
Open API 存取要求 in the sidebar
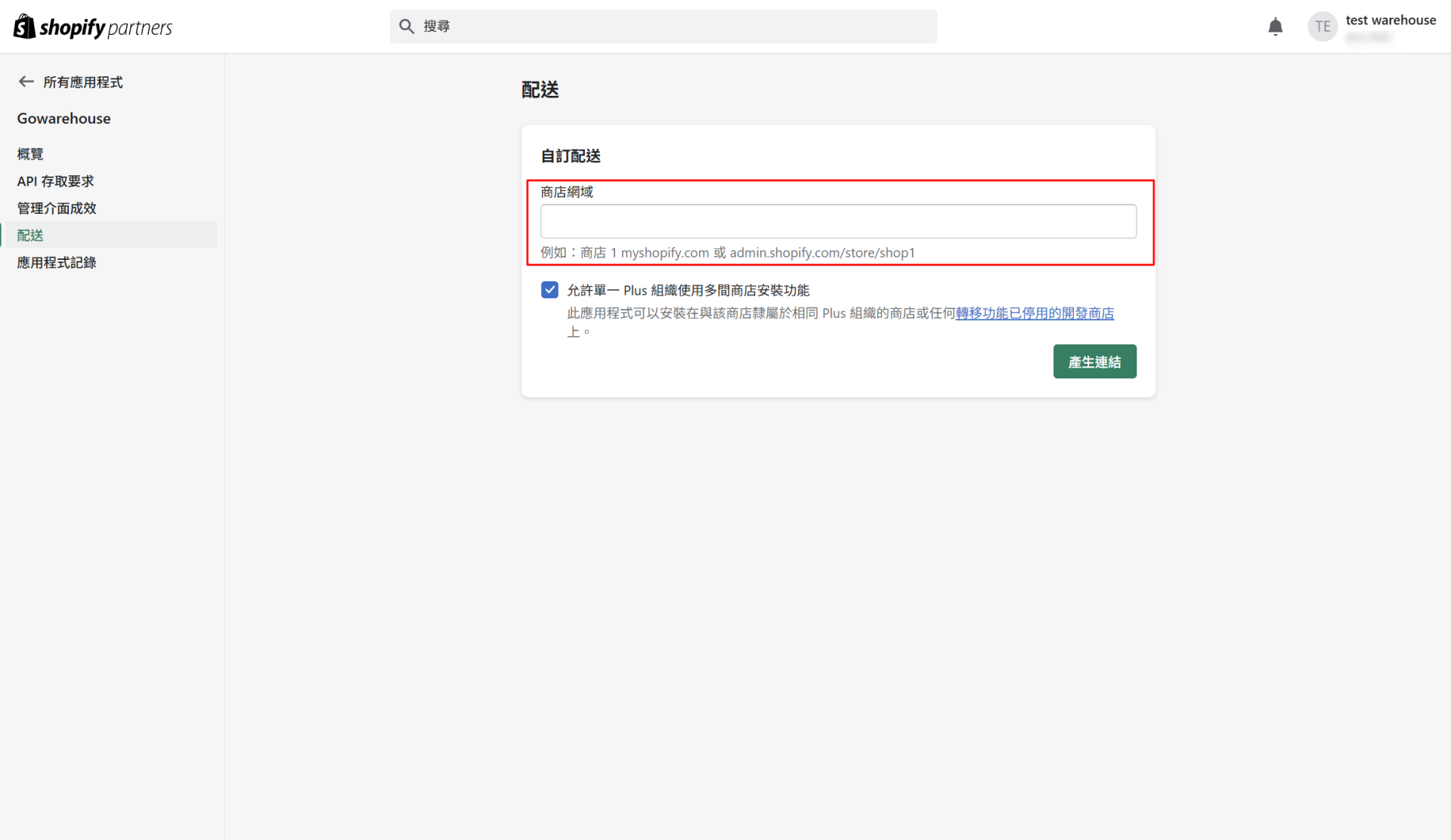(55, 181)
